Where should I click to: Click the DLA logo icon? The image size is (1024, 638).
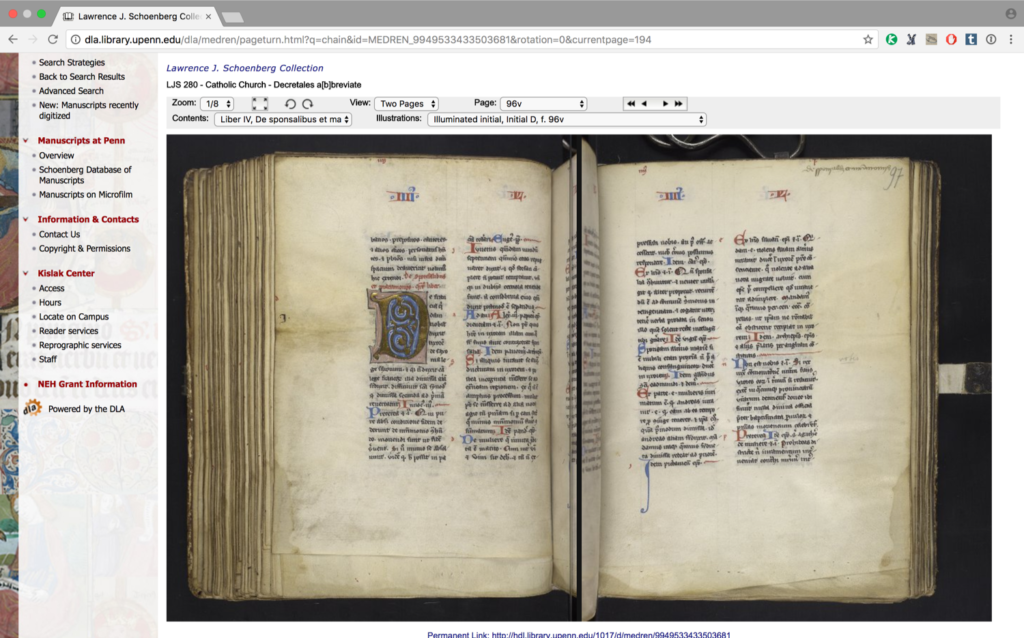coord(31,409)
